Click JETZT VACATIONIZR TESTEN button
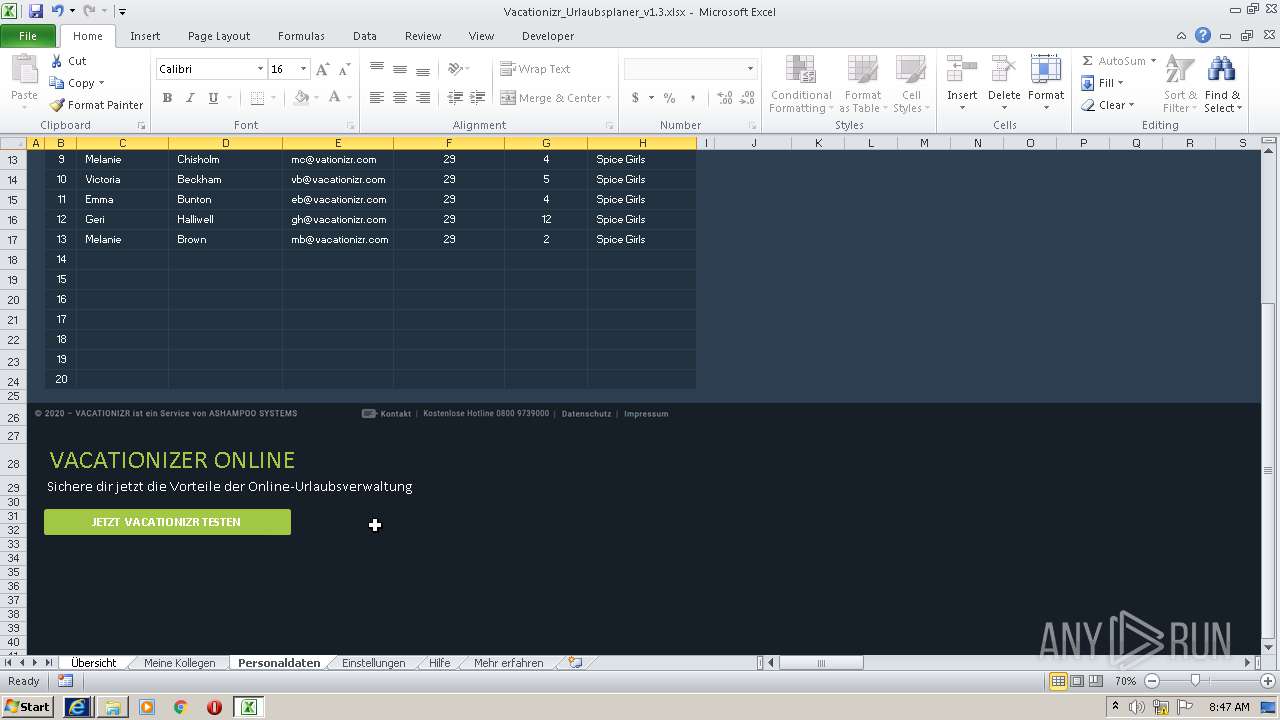 (x=167, y=522)
